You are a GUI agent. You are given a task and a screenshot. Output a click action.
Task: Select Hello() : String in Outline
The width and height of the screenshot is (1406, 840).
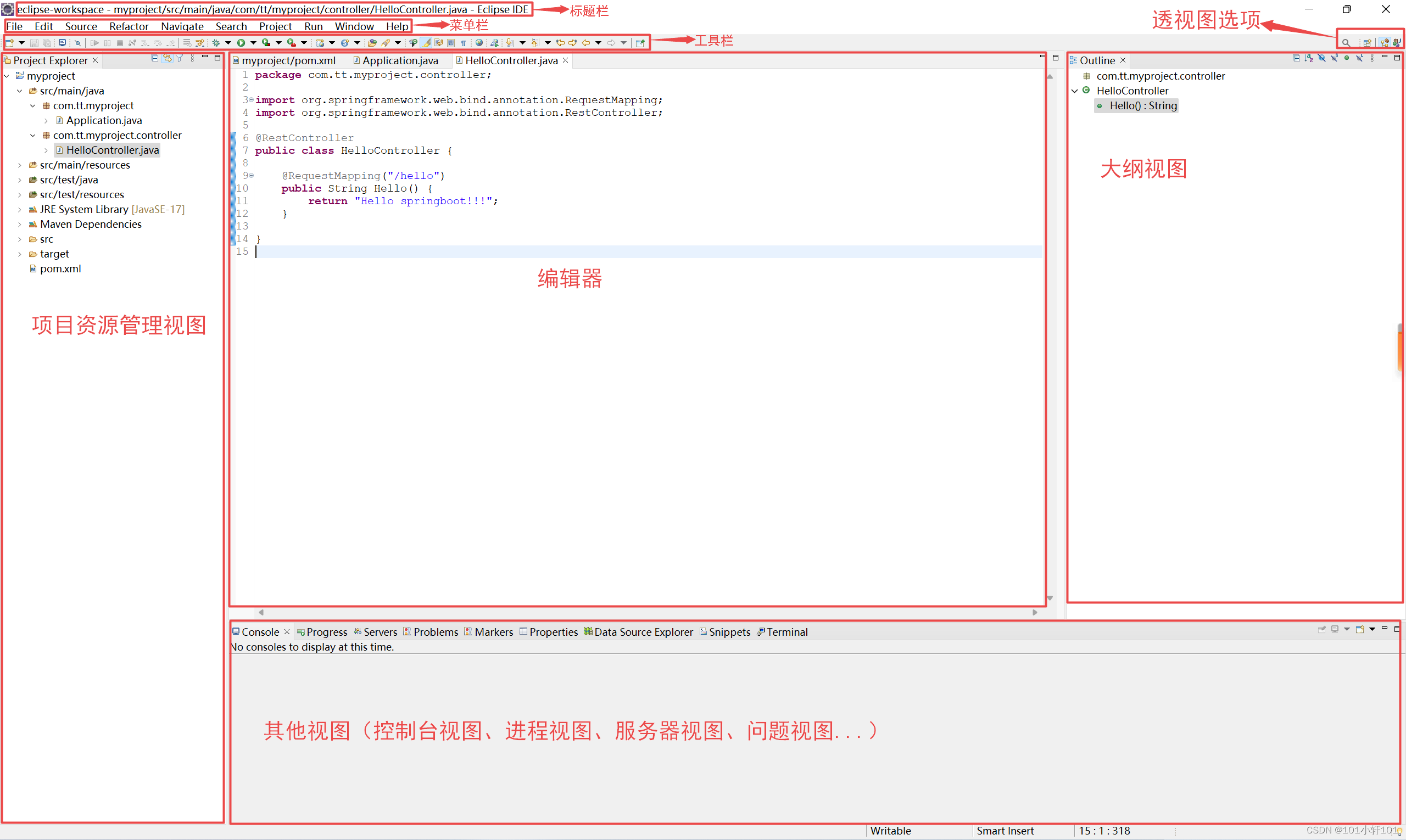[x=1143, y=106]
